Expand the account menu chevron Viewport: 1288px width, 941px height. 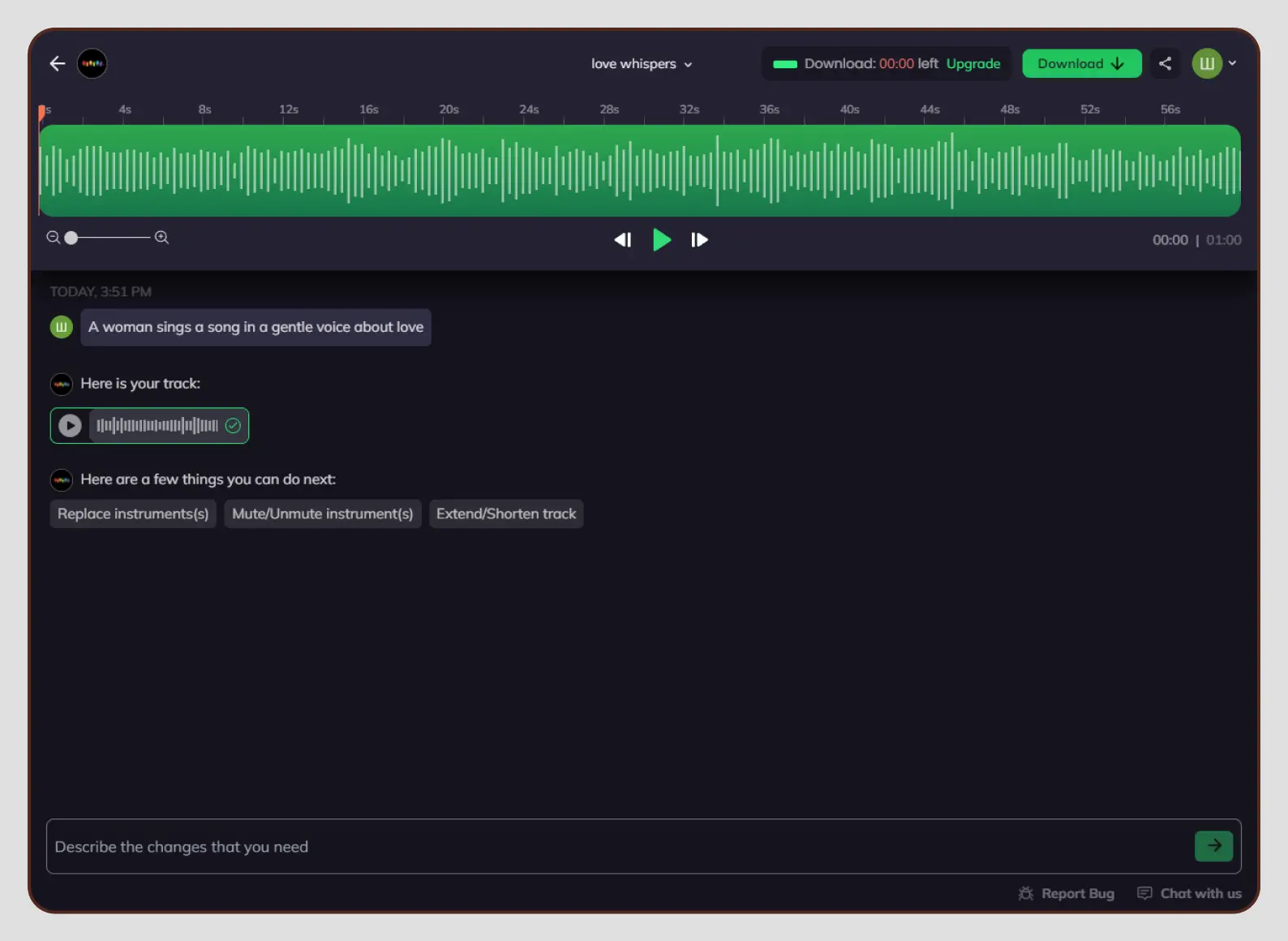pos(1232,63)
